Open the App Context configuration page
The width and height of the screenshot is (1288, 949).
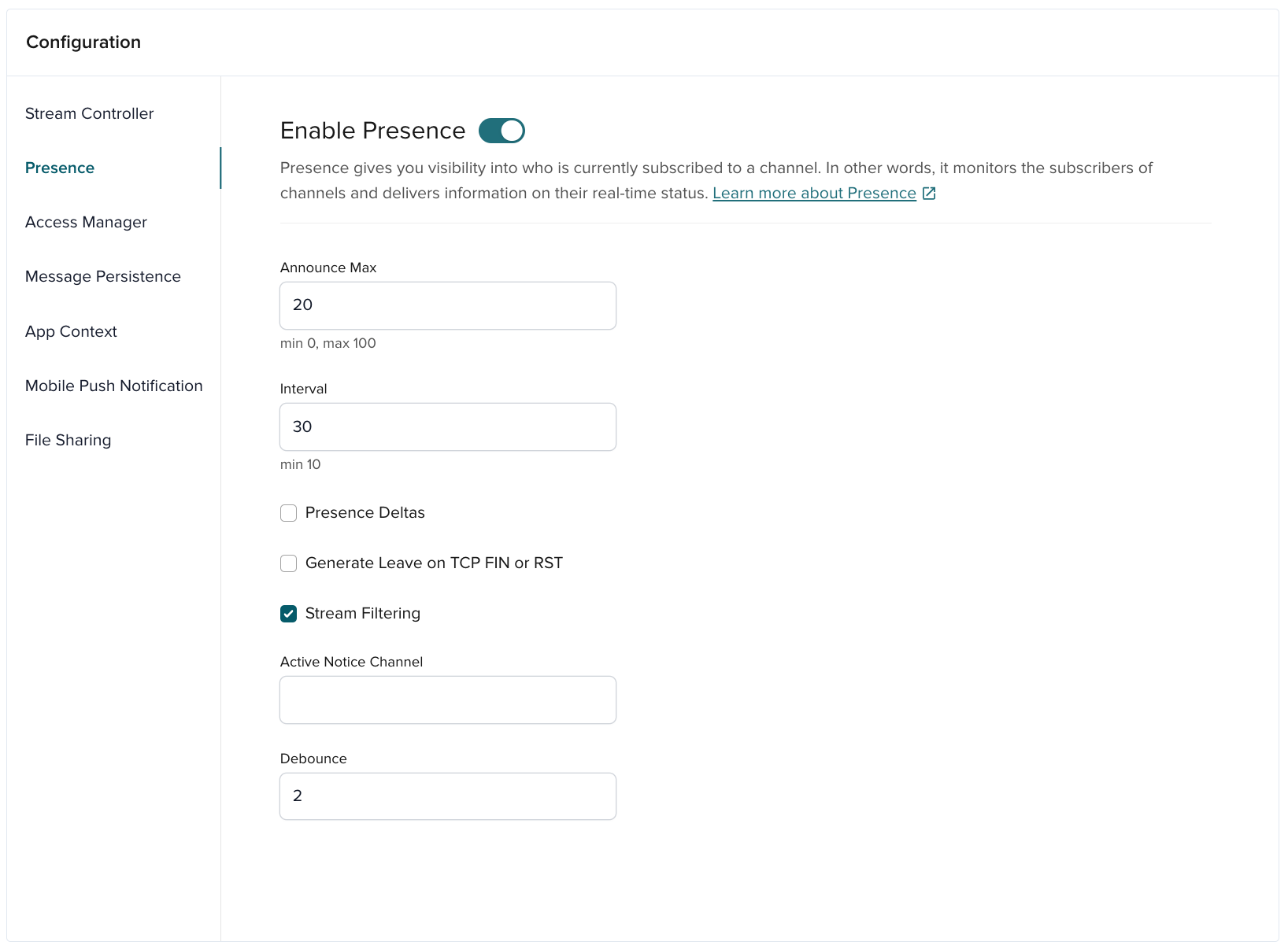pos(71,331)
